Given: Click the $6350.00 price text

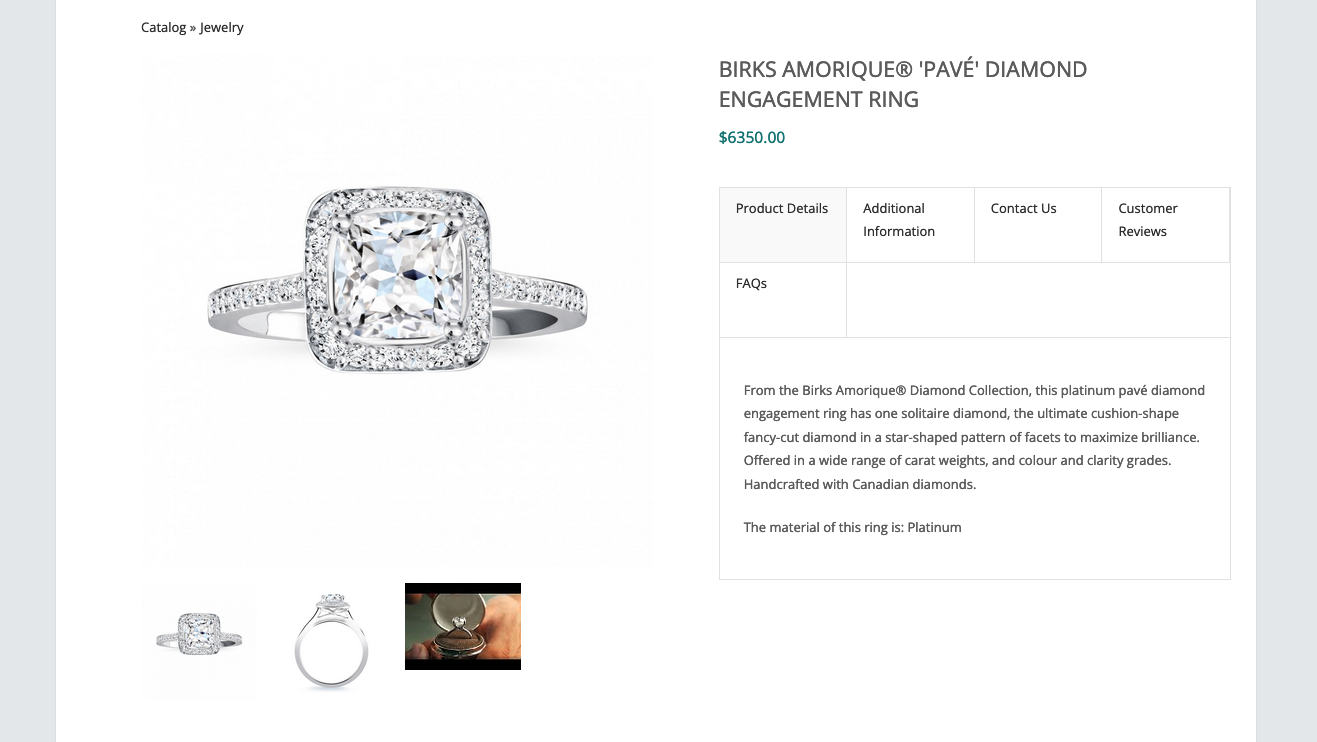Looking at the screenshot, I should click(x=752, y=137).
